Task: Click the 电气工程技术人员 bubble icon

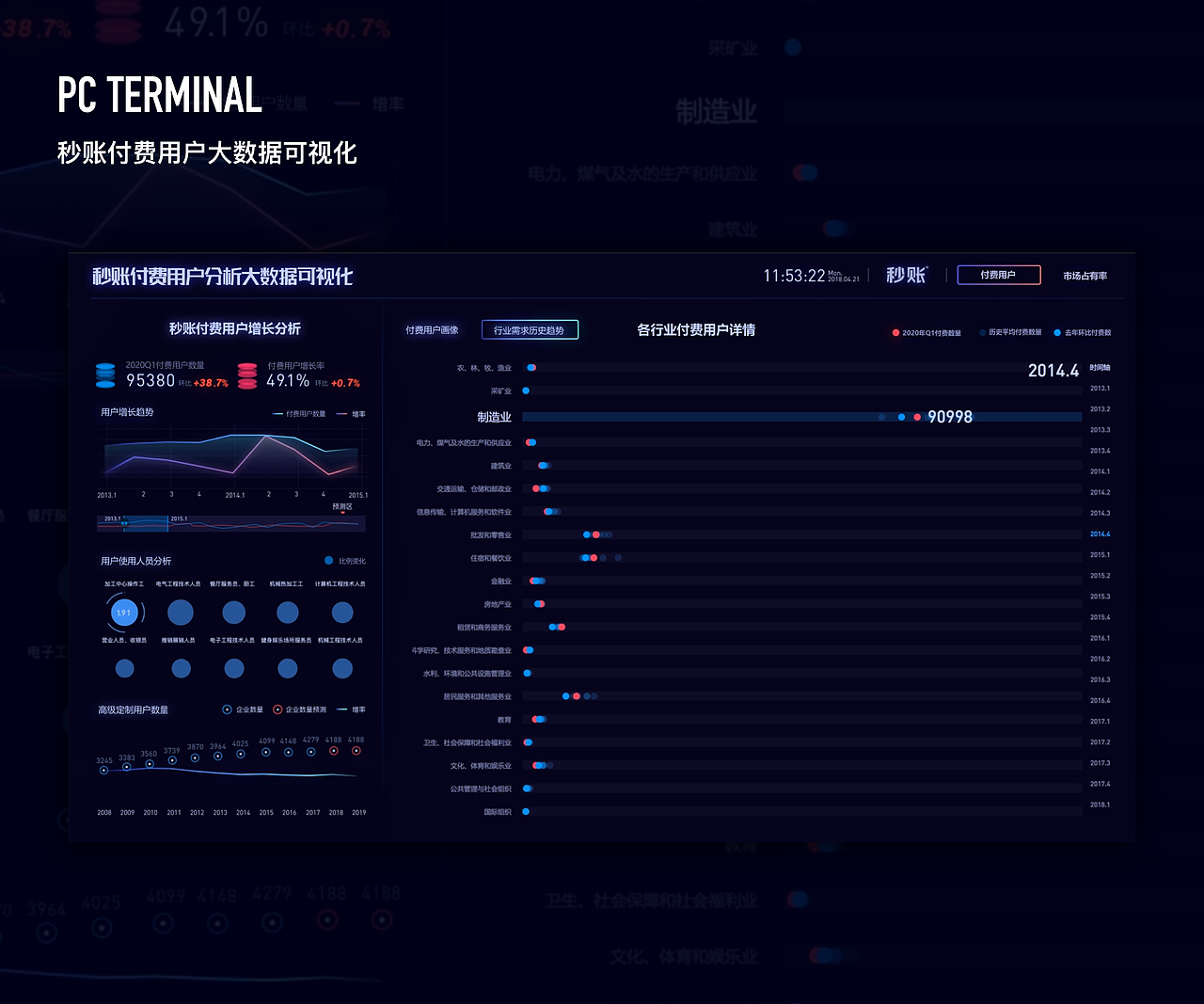Action: [181, 613]
